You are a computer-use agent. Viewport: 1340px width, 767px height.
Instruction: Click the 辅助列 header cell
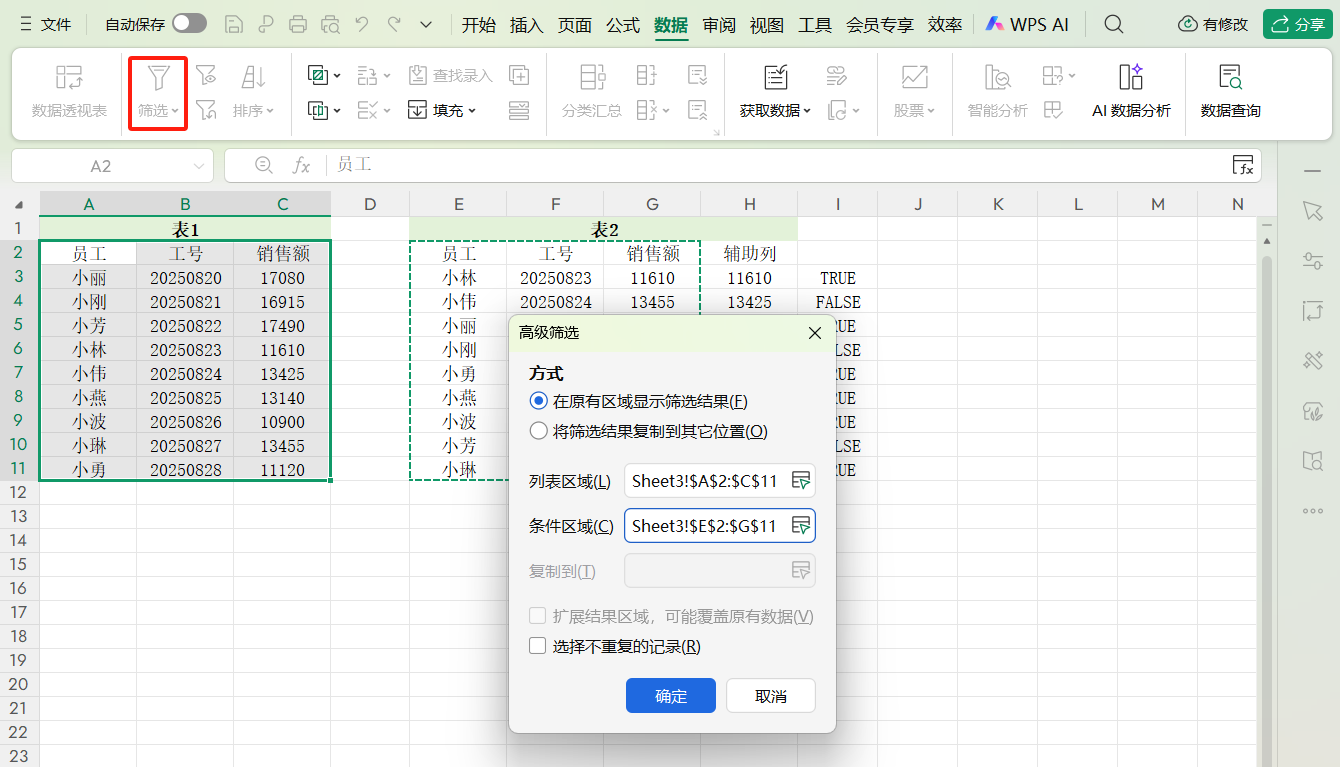click(749, 254)
